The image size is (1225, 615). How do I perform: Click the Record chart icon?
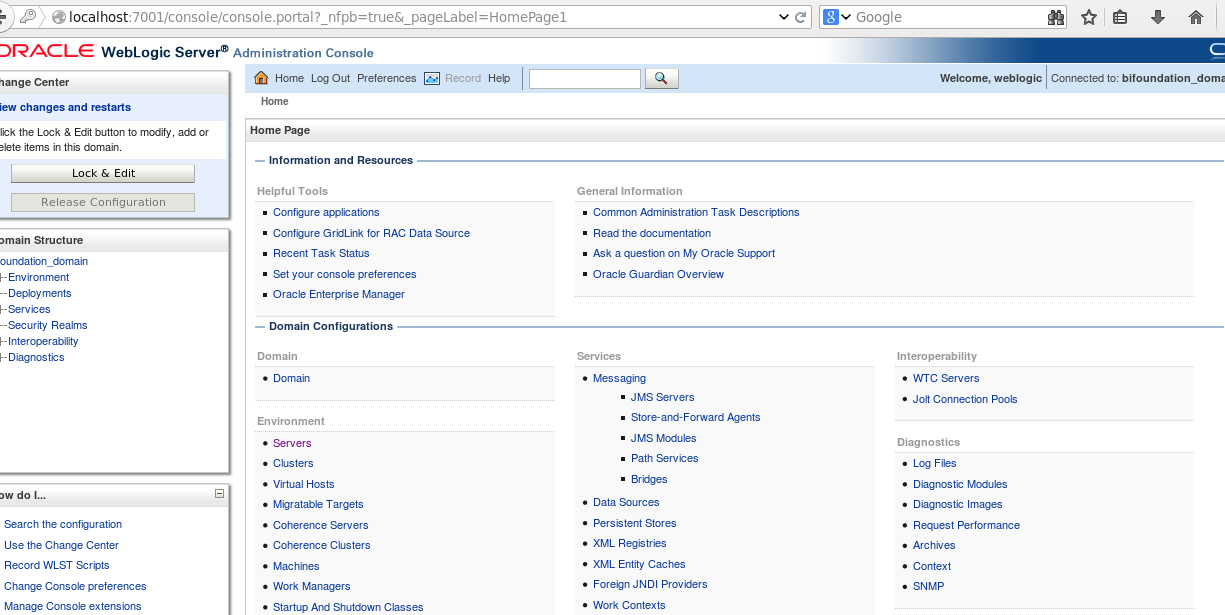tap(432, 78)
